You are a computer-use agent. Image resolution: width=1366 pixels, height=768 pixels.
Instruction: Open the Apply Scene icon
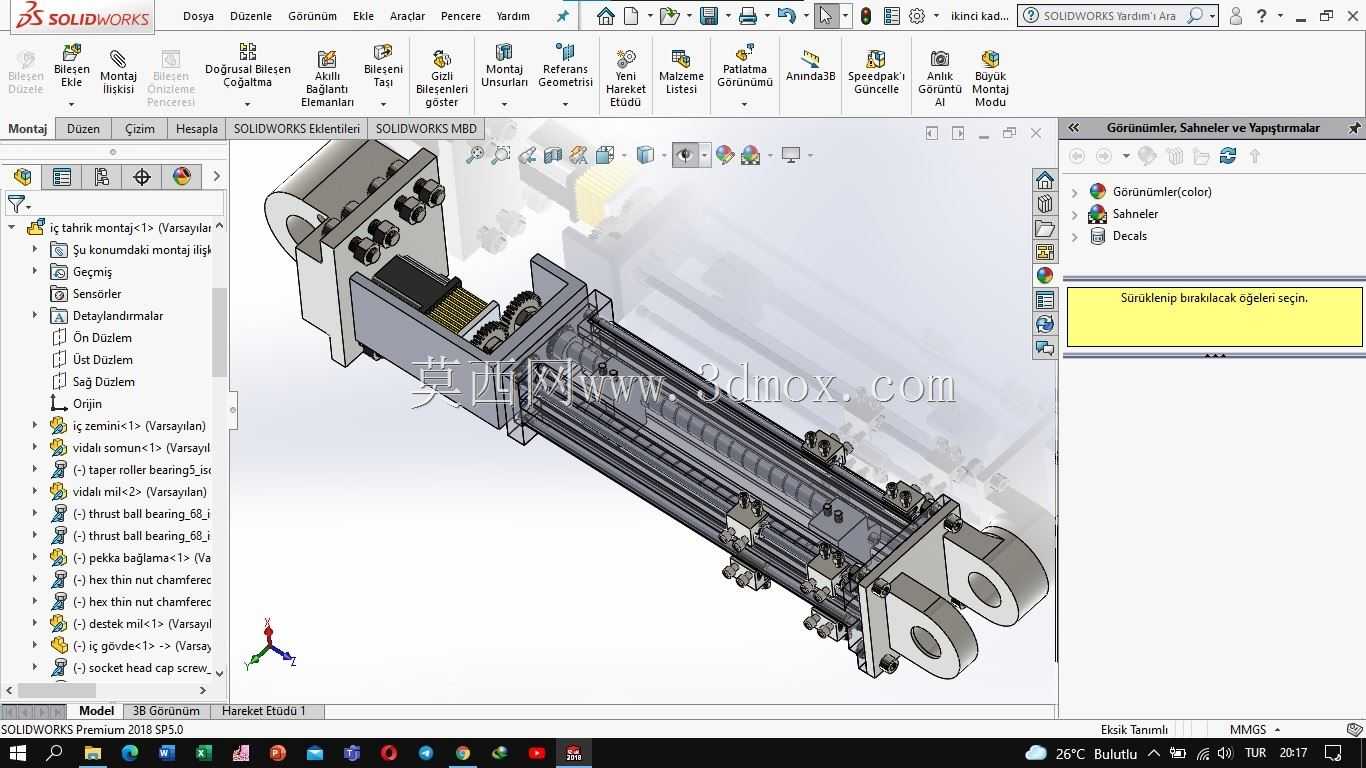tap(751, 155)
